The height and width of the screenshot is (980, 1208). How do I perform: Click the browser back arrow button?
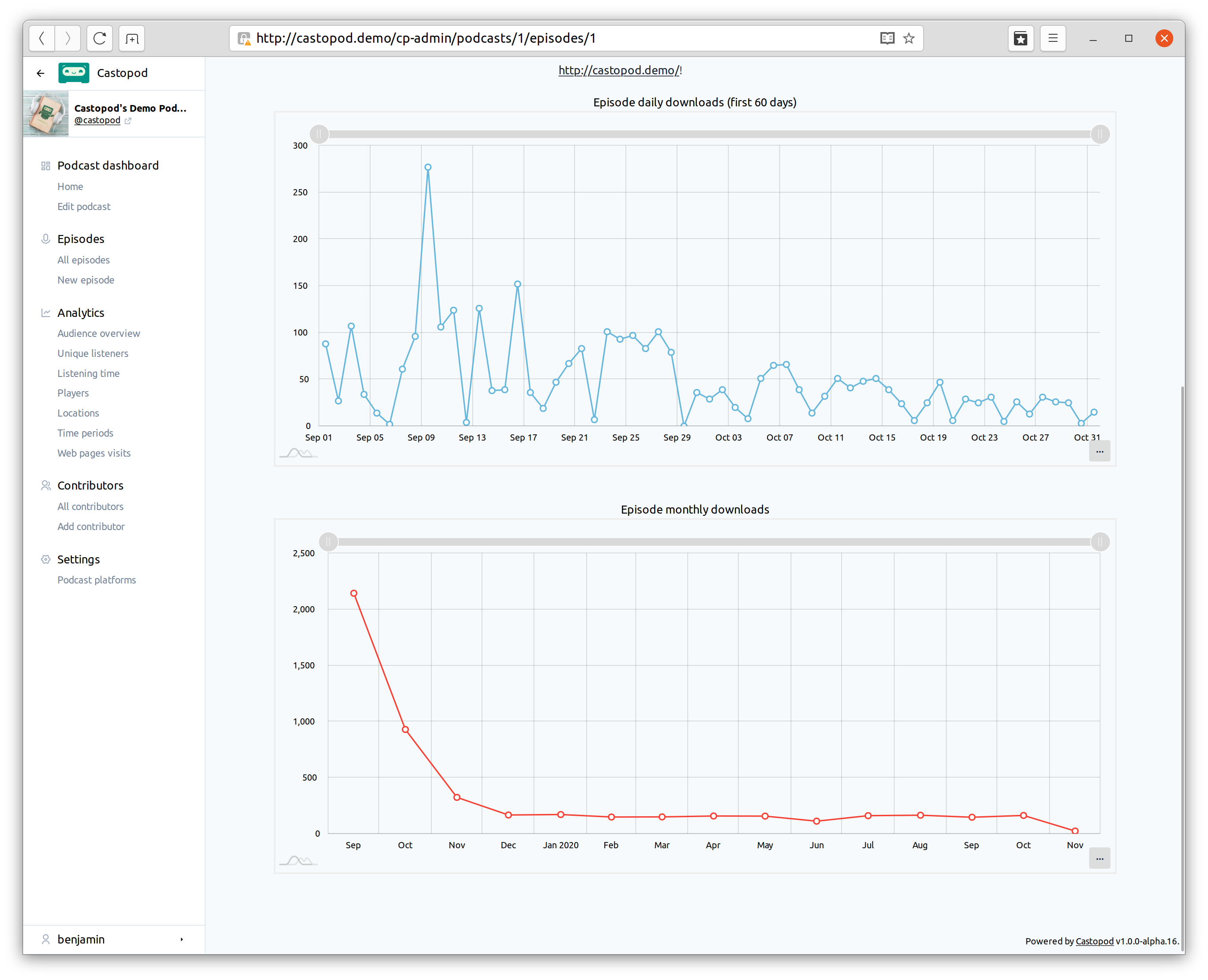(42, 38)
